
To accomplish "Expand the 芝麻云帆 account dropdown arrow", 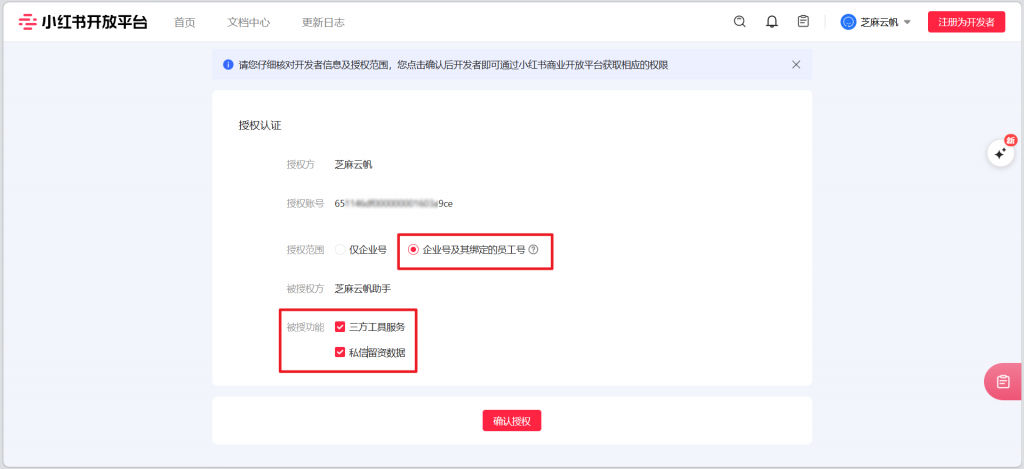I will (x=906, y=22).
